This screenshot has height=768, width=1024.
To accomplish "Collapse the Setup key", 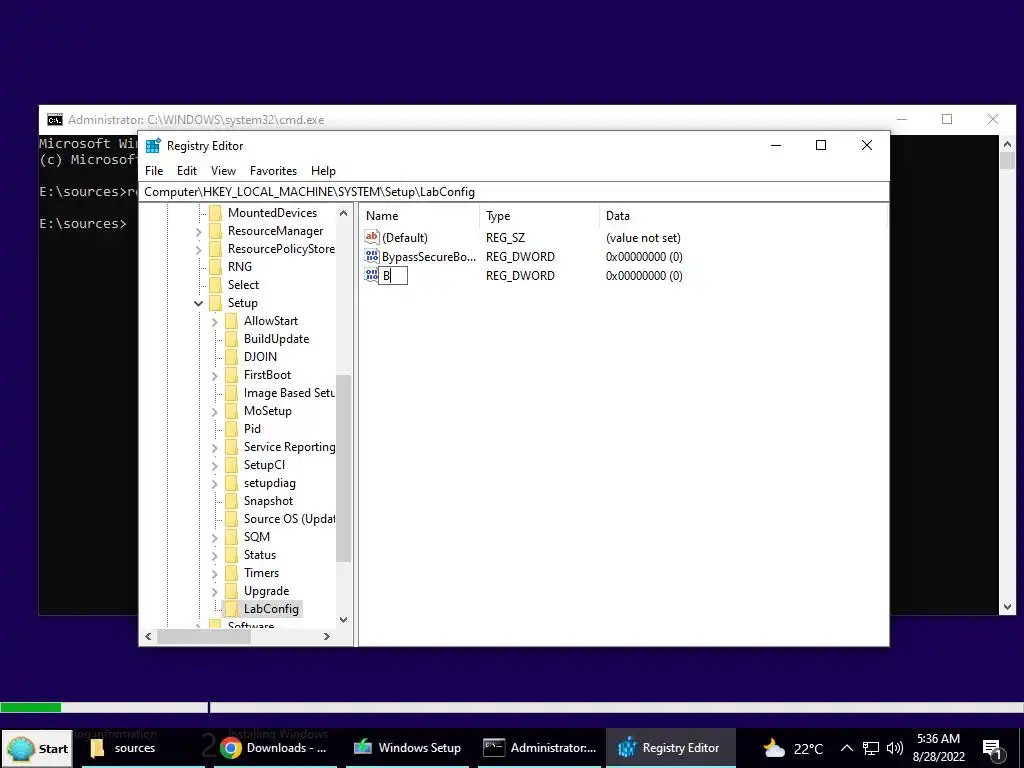I will [199, 303].
